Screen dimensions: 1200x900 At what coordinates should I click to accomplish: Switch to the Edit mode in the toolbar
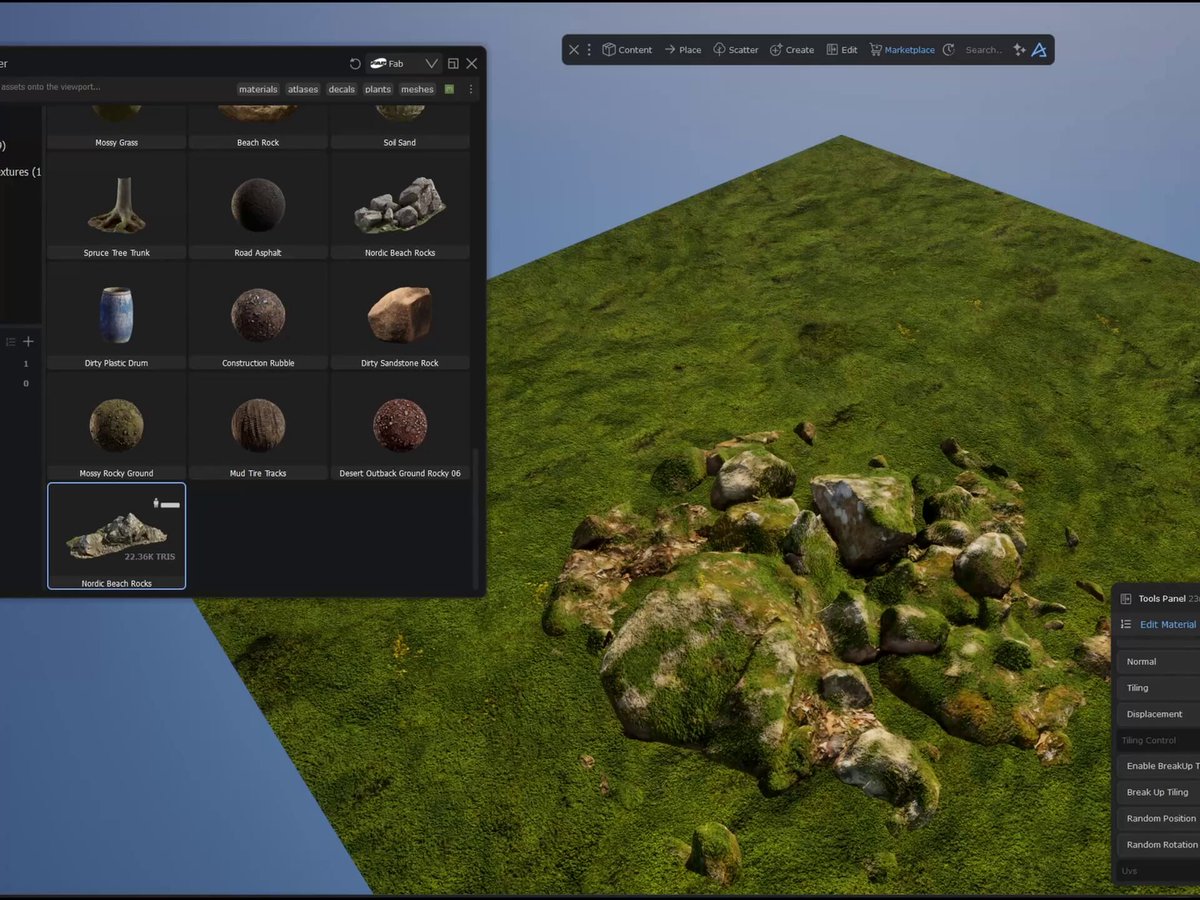click(842, 50)
